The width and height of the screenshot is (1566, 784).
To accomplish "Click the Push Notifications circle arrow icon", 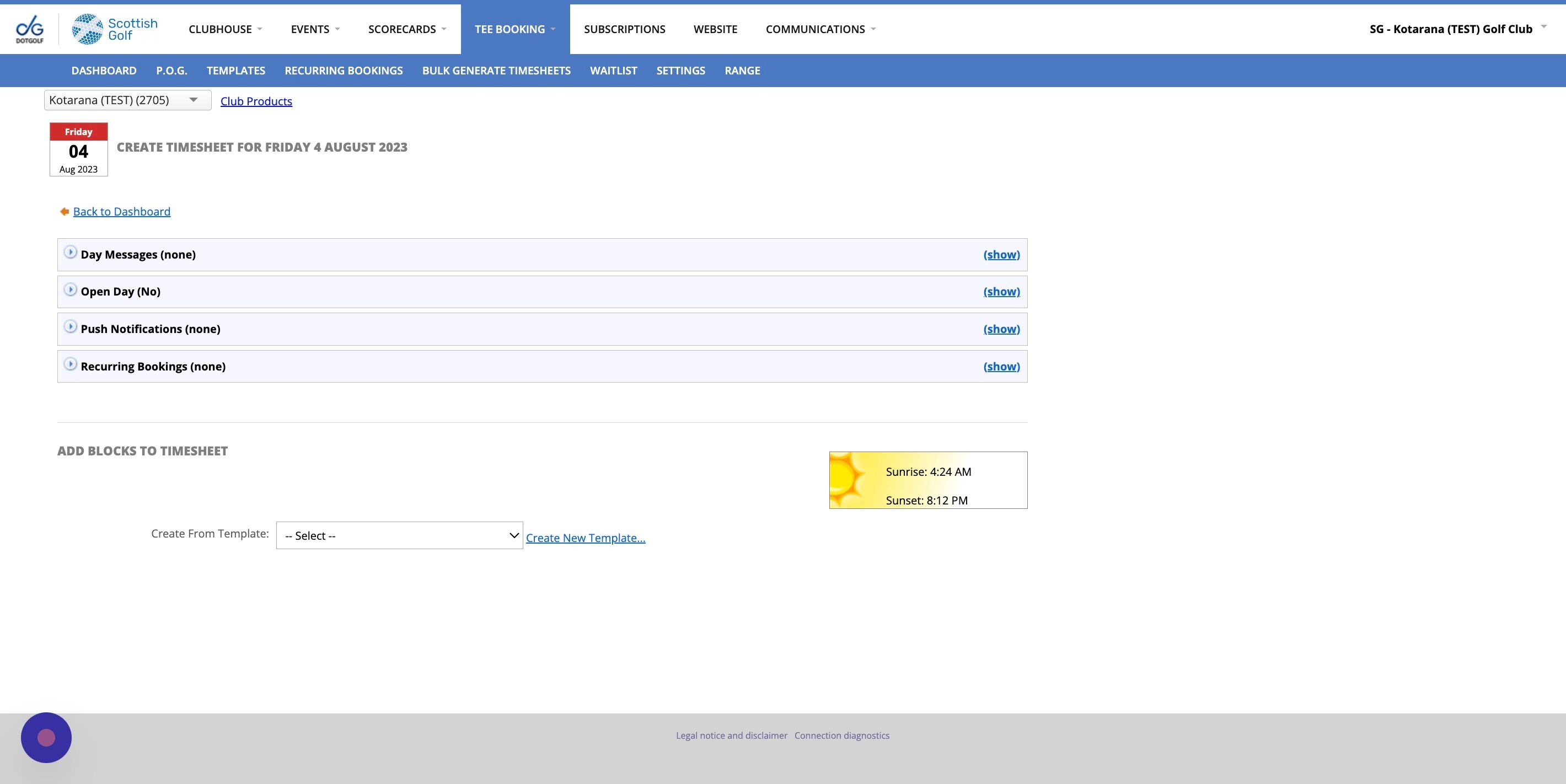I will (71, 327).
